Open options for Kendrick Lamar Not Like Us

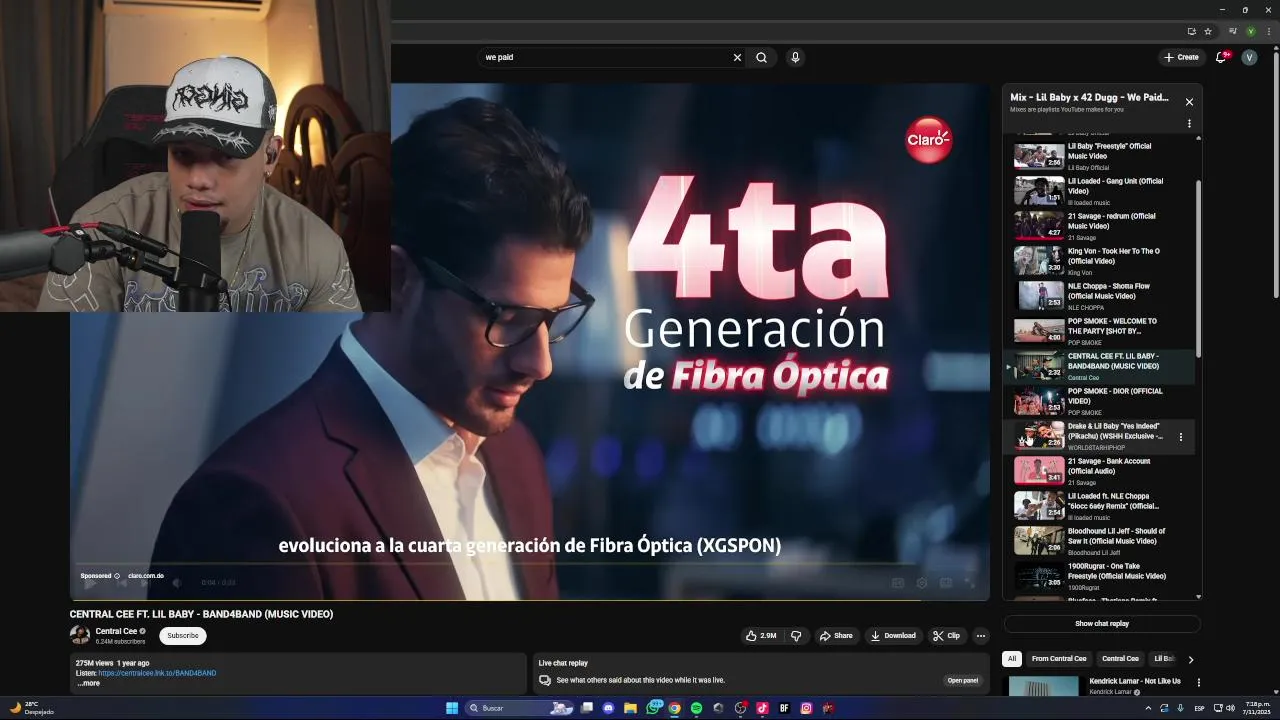pyautogui.click(x=1199, y=683)
